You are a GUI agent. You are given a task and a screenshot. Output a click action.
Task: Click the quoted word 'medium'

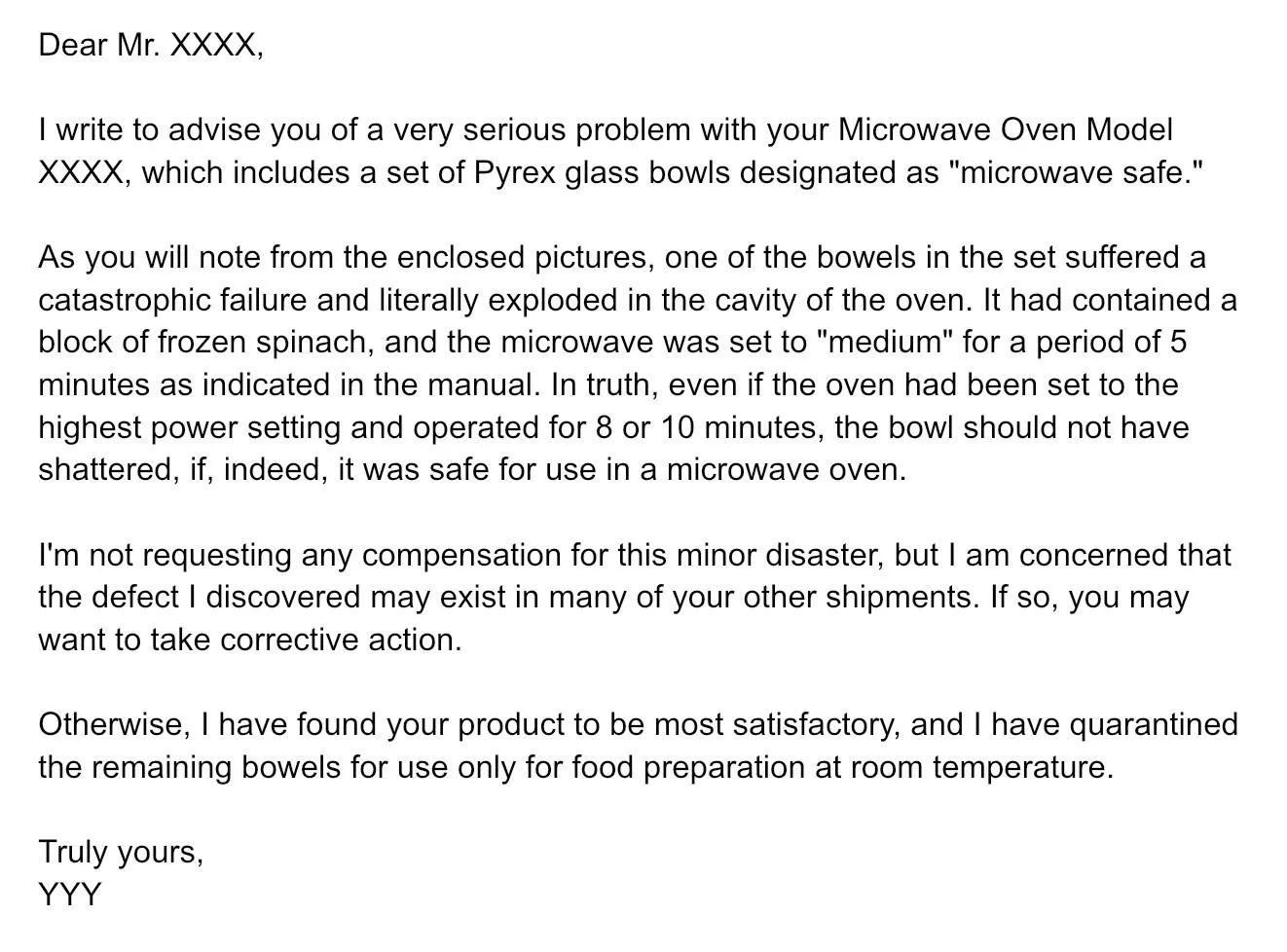pyautogui.click(x=889, y=343)
